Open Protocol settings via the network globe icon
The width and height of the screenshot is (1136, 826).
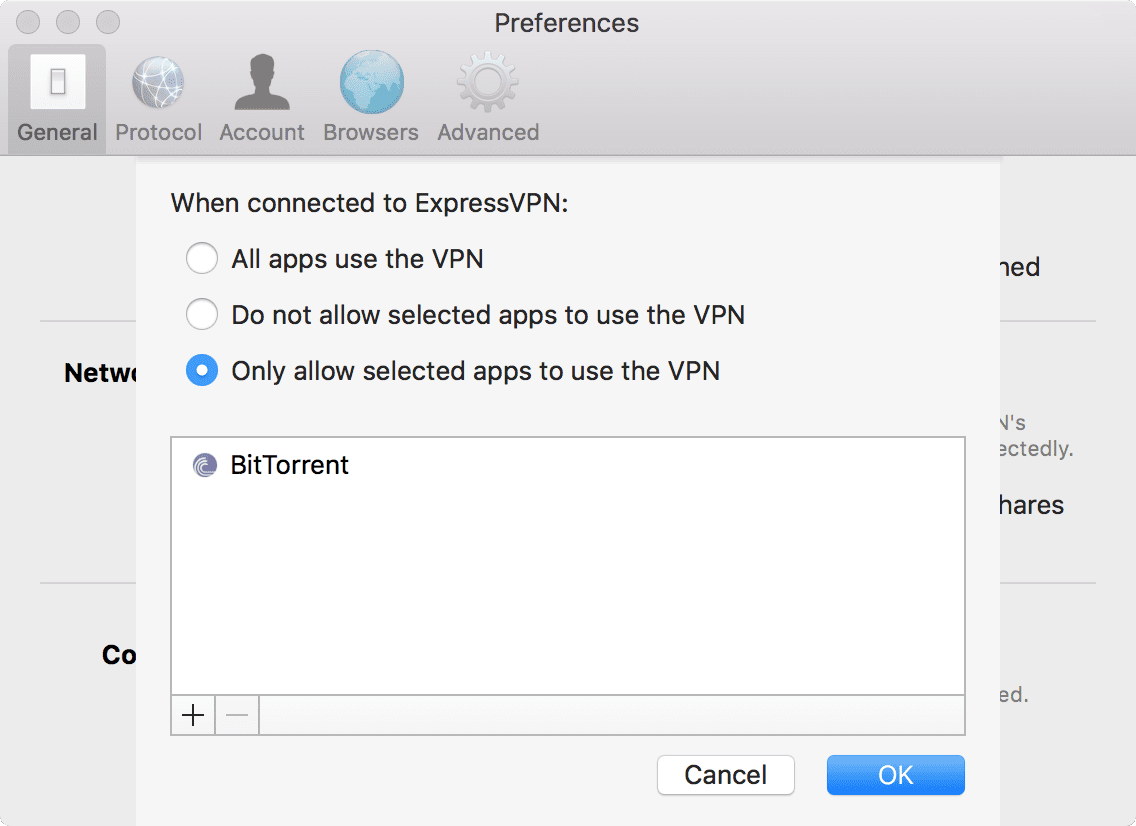(157, 82)
